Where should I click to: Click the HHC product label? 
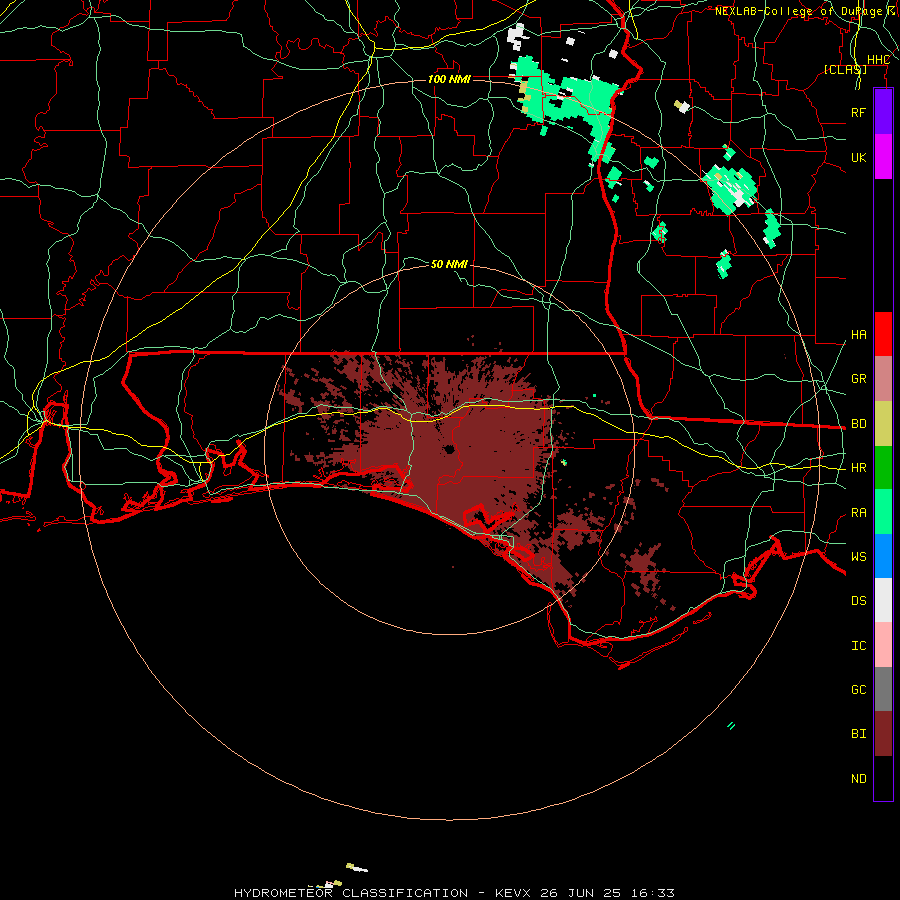878,60
